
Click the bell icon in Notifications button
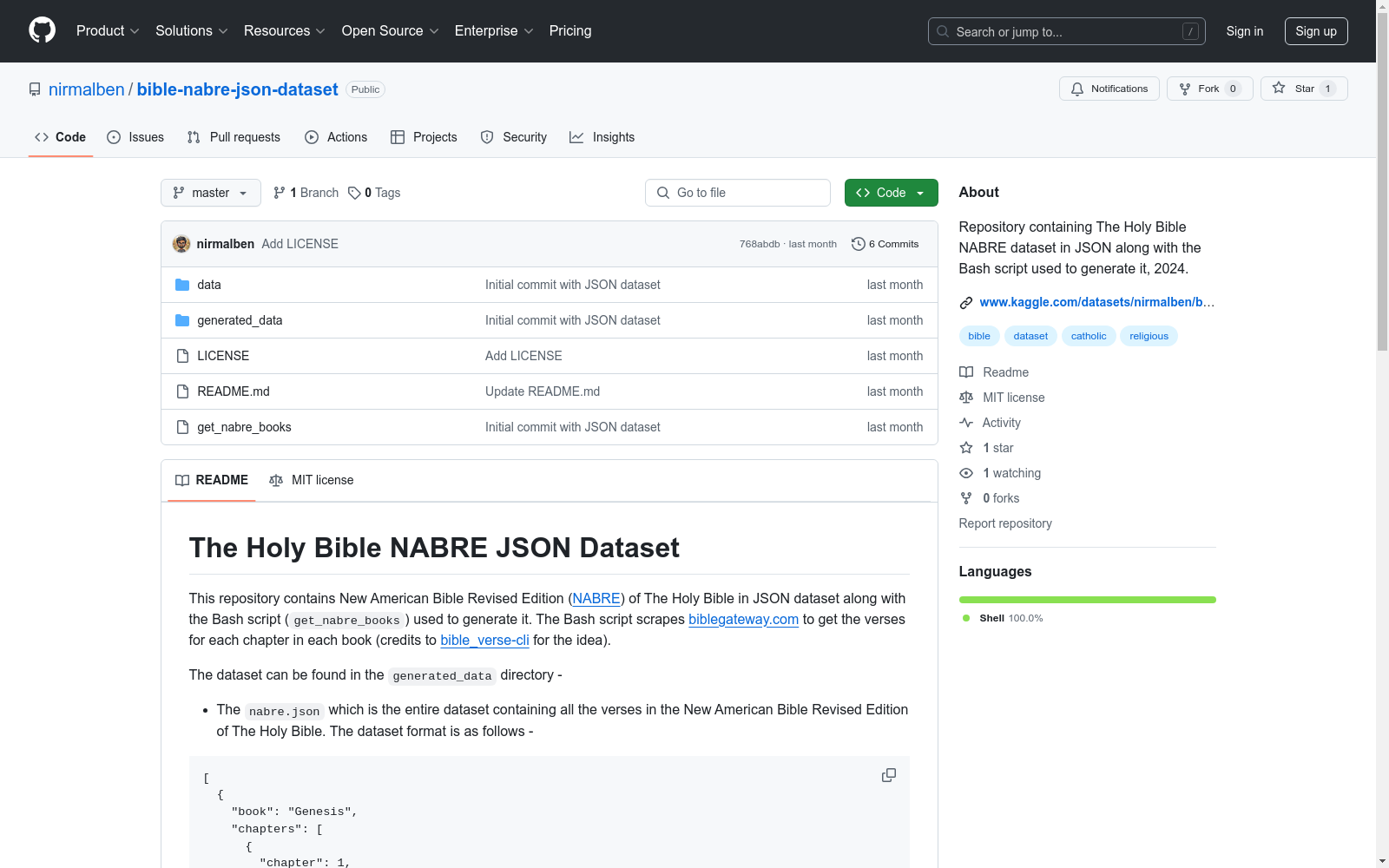tap(1077, 89)
